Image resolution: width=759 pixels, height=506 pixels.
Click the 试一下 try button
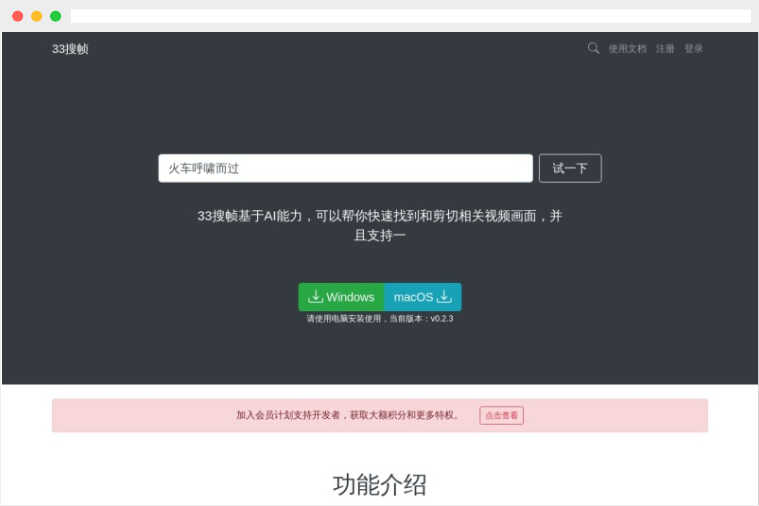[x=570, y=168]
